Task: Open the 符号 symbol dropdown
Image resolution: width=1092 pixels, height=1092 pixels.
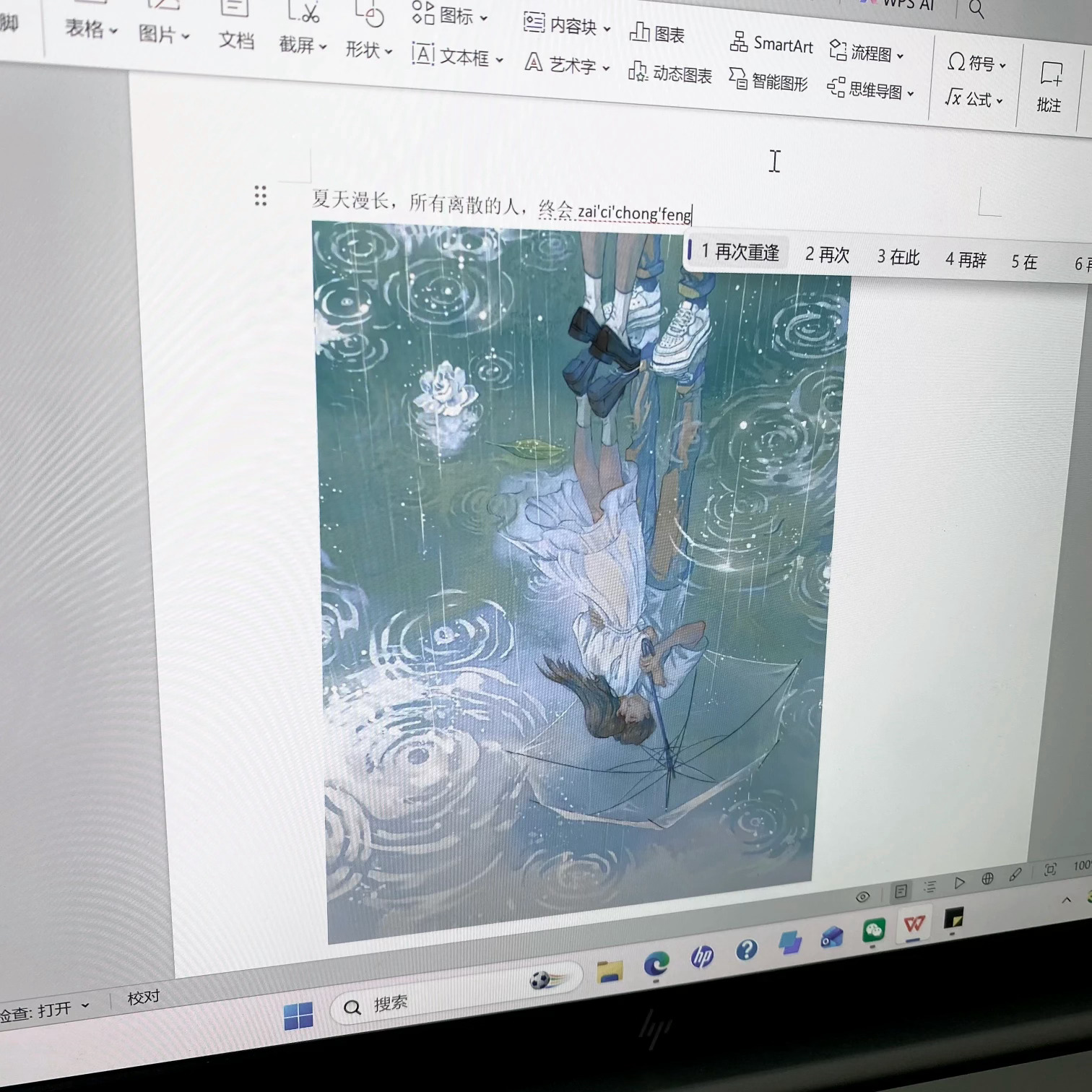Action: pos(976,63)
